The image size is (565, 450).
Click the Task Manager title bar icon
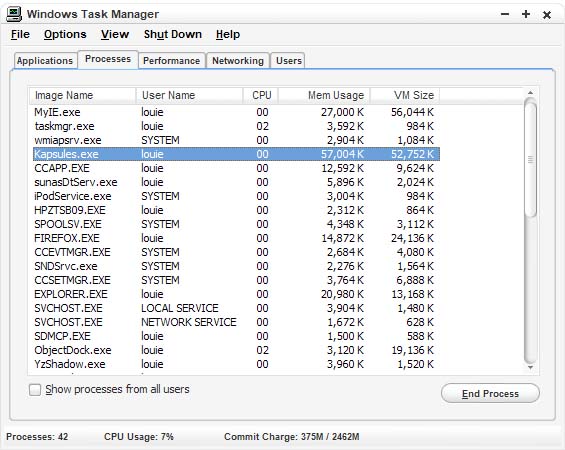(14, 14)
